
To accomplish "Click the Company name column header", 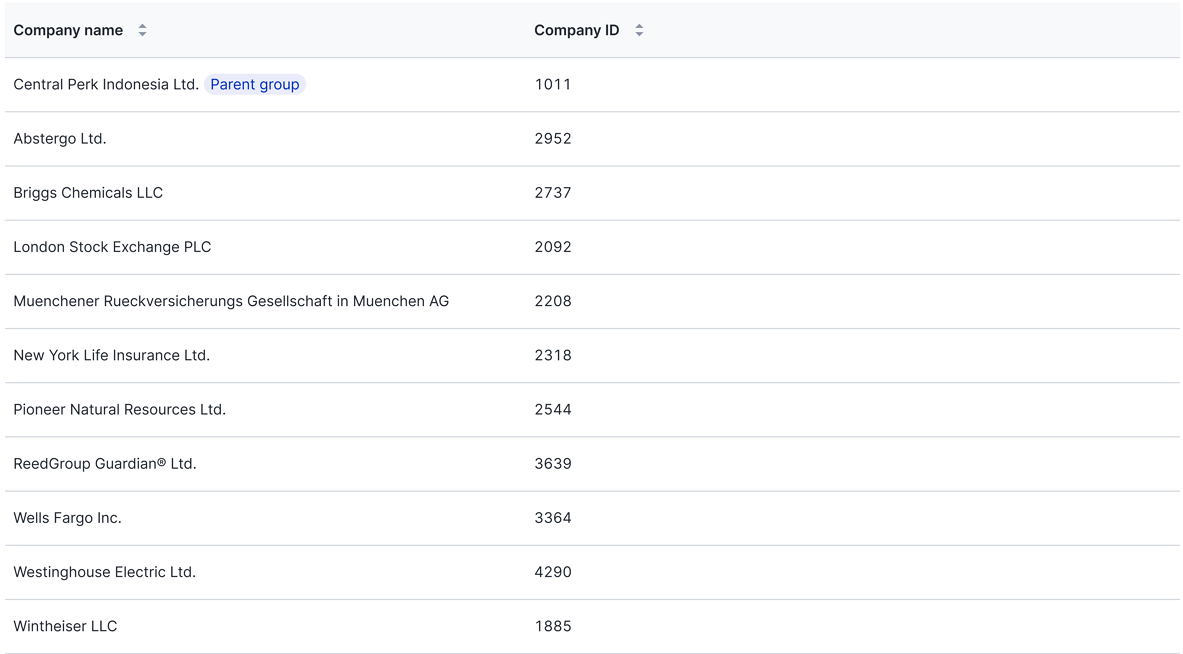I will pos(68,30).
